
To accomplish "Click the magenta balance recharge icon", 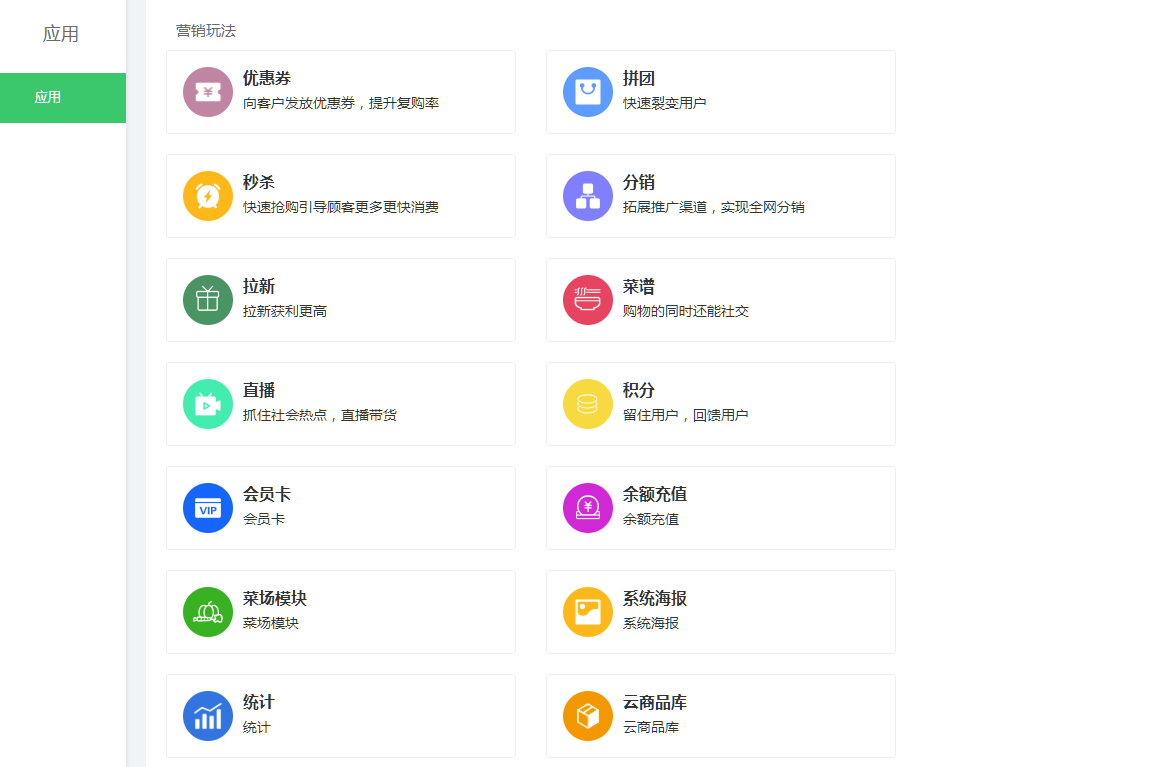I will pyautogui.click(x=588, y=508).
